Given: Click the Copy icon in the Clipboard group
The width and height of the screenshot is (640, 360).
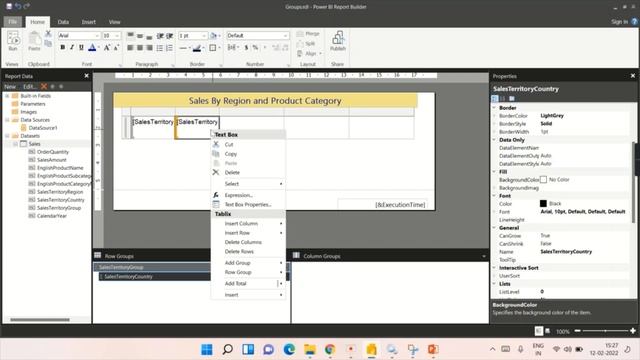Looking at the screenshot, I should [x=48, y=43].
